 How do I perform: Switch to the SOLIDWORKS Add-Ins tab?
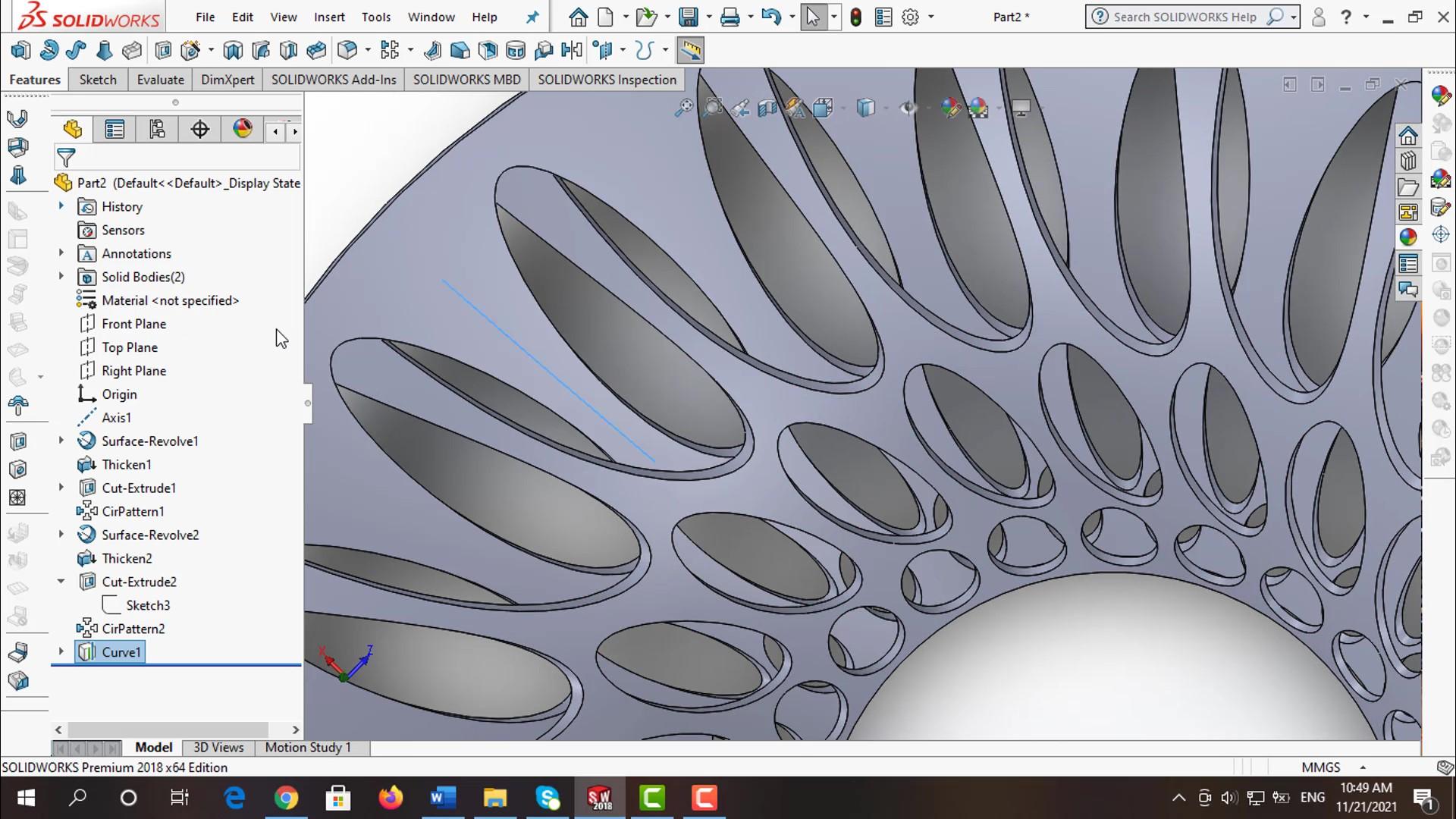[x=334, y=80]
